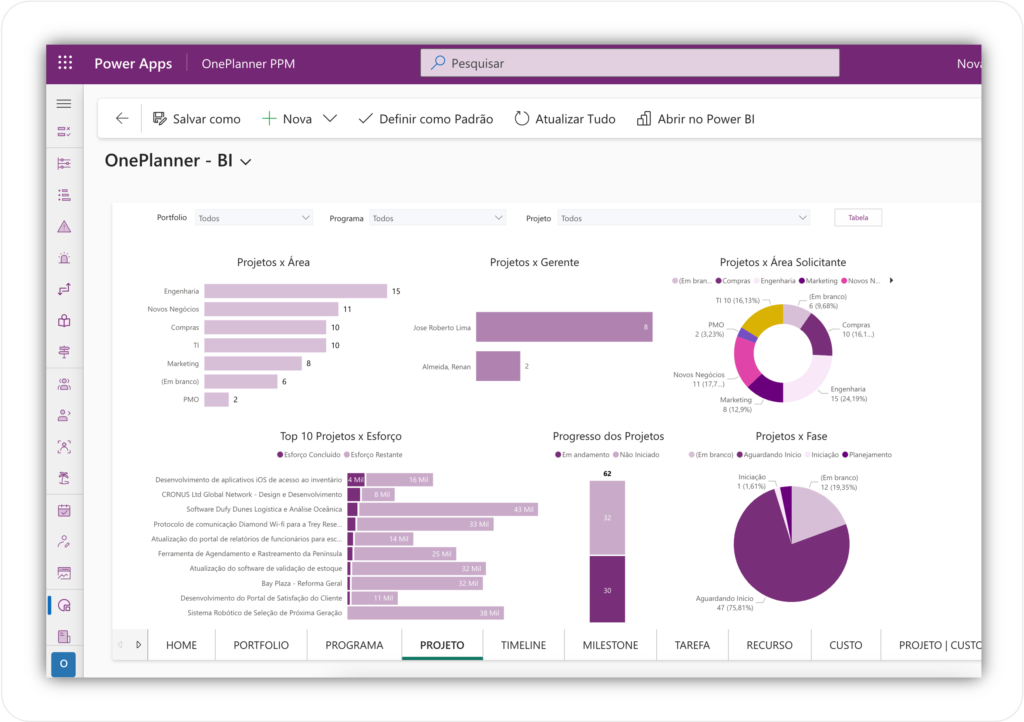
Task: Open the person-arrow icon in sidebar
Action: tap(64, 415)
